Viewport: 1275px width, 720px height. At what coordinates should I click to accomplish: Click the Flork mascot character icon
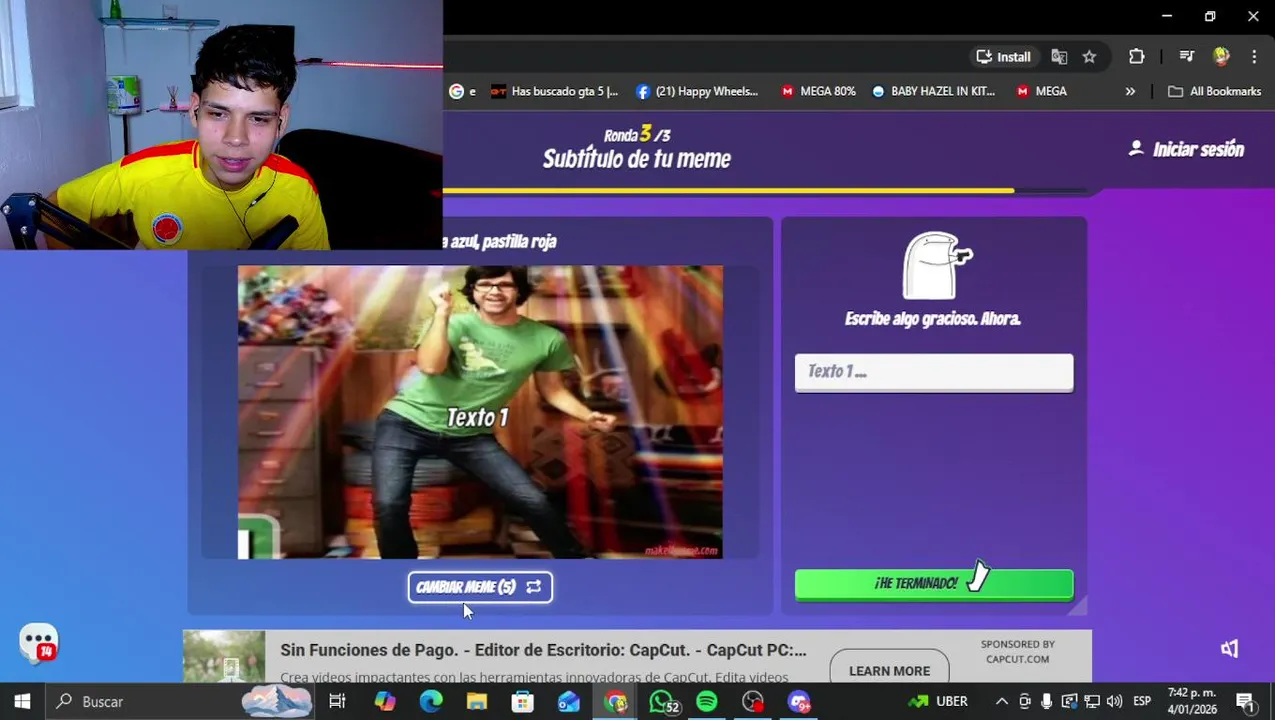tap(937, 266)
